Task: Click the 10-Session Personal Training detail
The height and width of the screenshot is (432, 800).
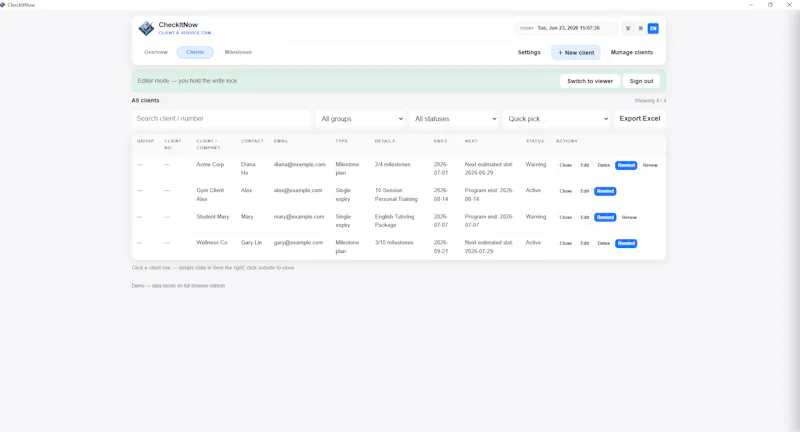Action: pos(396,195)
